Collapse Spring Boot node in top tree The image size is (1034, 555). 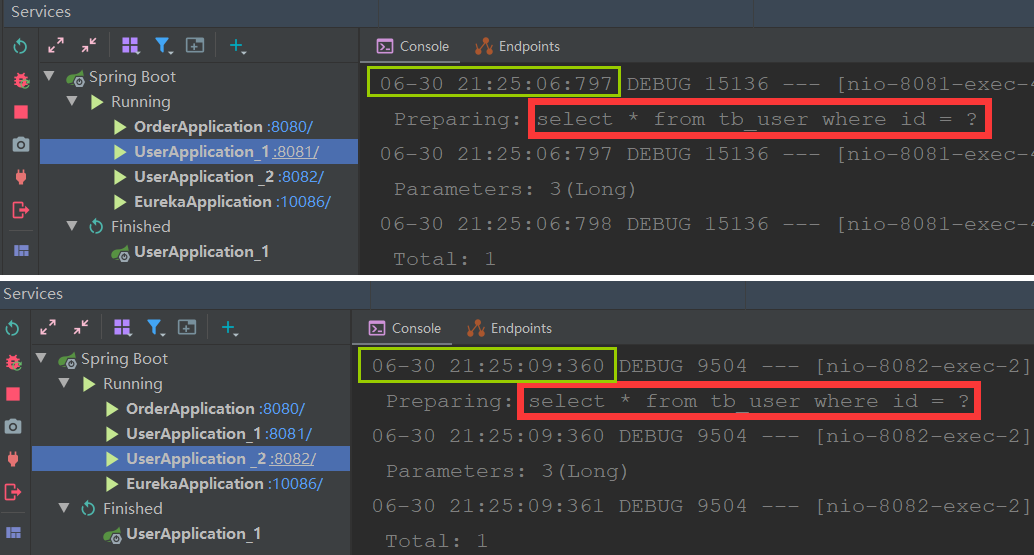pyautogui.click(x=49, y=76)
